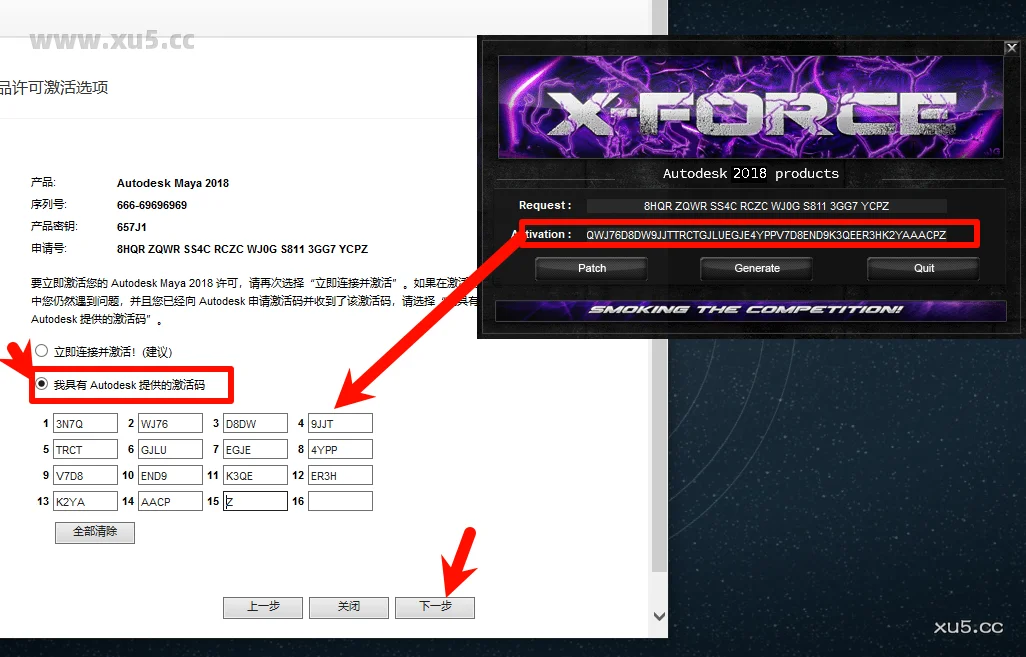Select activation field 8 containing 4YPP

[340, 450]
